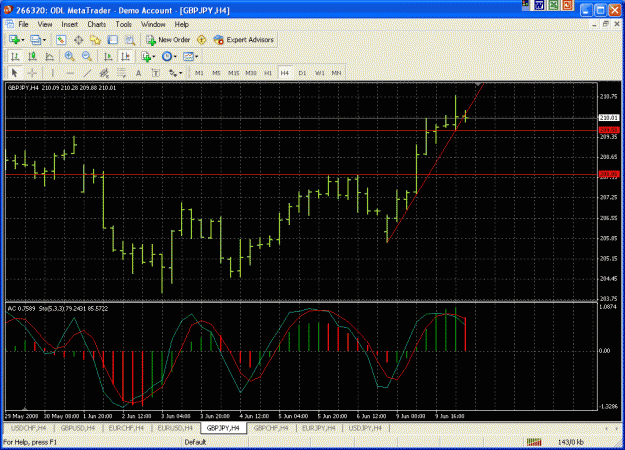Switch timeframe to M1
Viewport: 625px width, 450px height.
click(x=199, y=73)
